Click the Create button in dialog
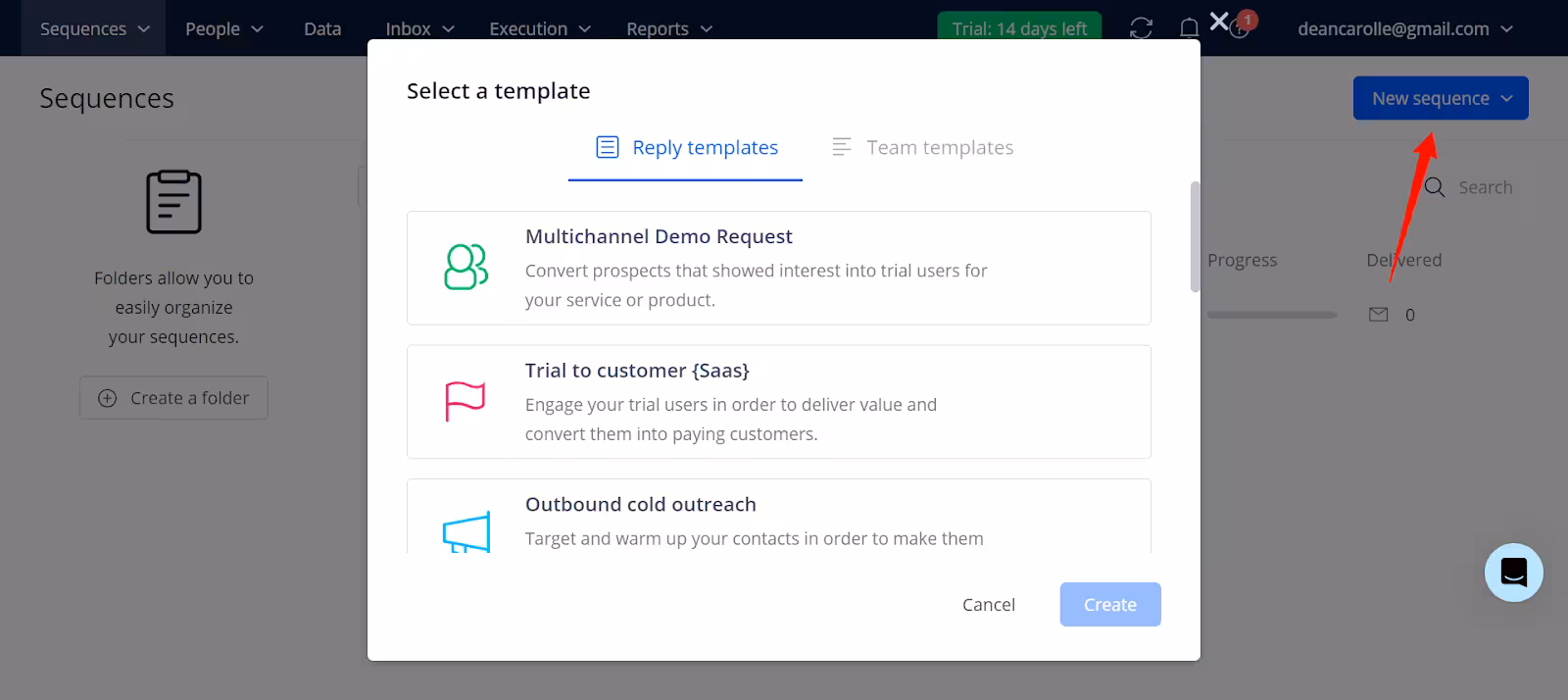This screenshot has height=700, width=1568. click(1109, 605)
